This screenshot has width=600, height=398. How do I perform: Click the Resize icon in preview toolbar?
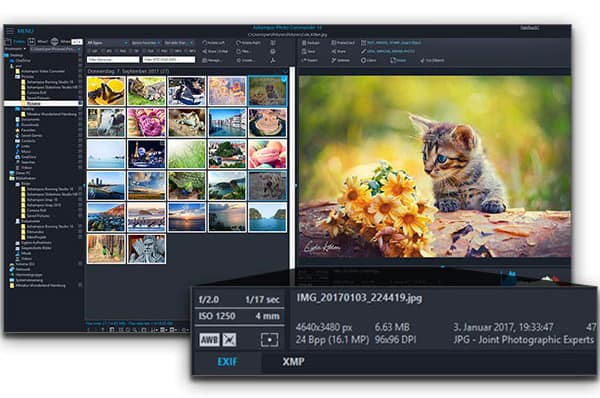pos(393,60)
